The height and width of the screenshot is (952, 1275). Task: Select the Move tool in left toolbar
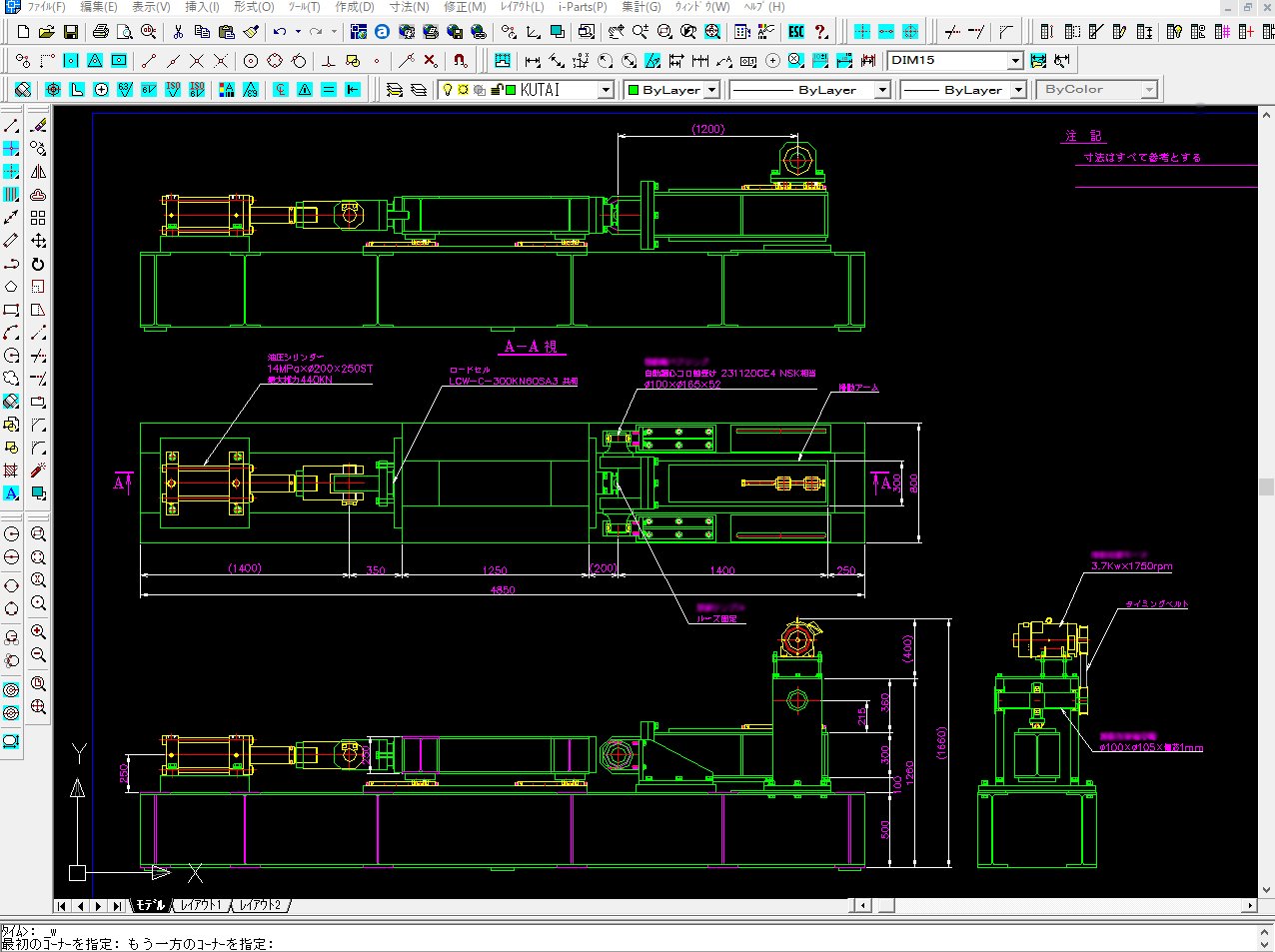click(38, 241)
